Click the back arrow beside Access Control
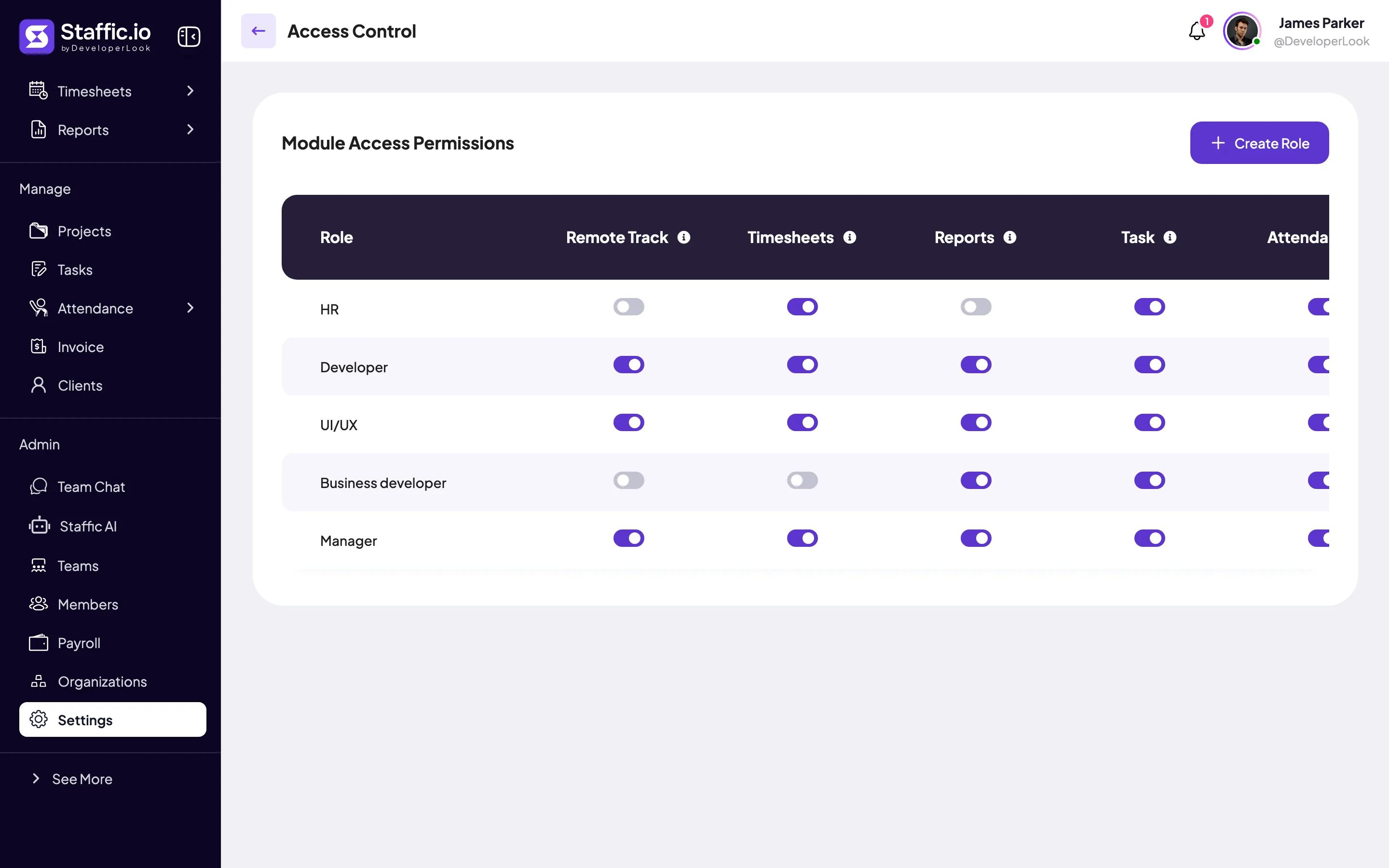Image resolution: width=1389 pixels, height=868 pixels. (259, 31)
